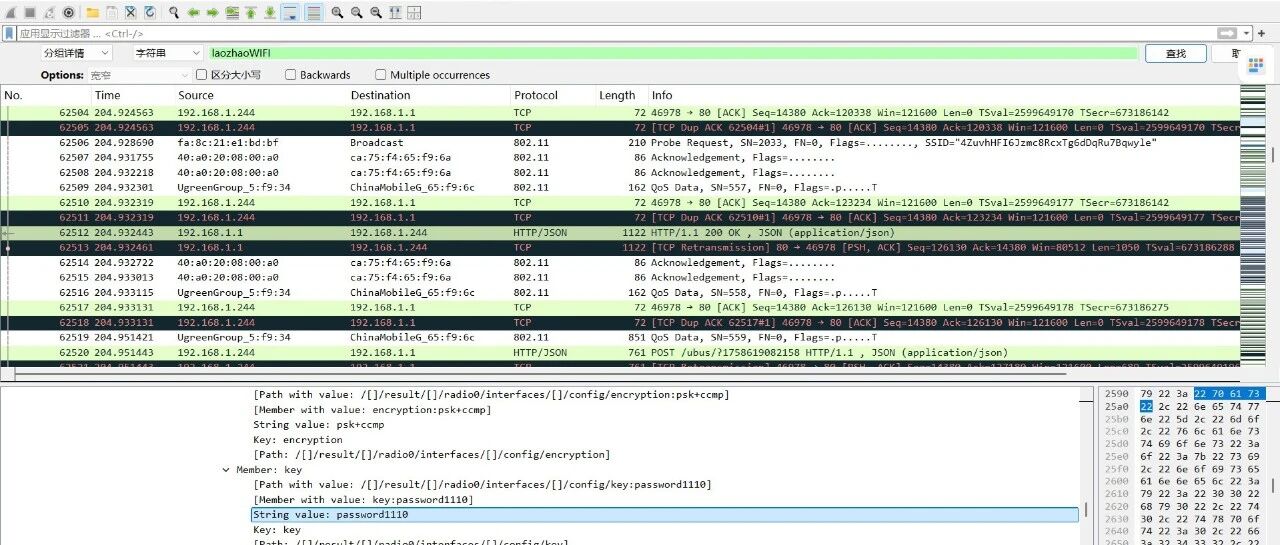Select packet 62520 POST /ubus row

pyautogui.click(x=620, y=353)
